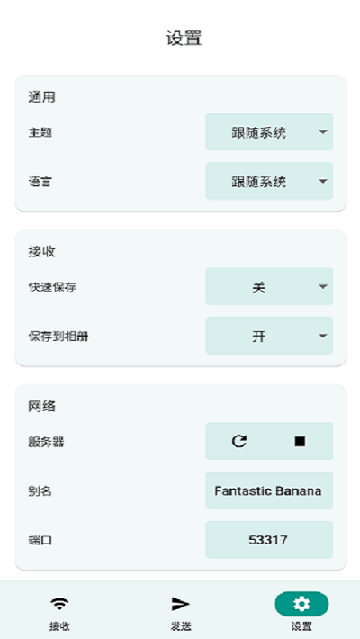Open the 主题 theme dropdown
The width and height of the screenshot is (360, 639).
coord(269,132)
